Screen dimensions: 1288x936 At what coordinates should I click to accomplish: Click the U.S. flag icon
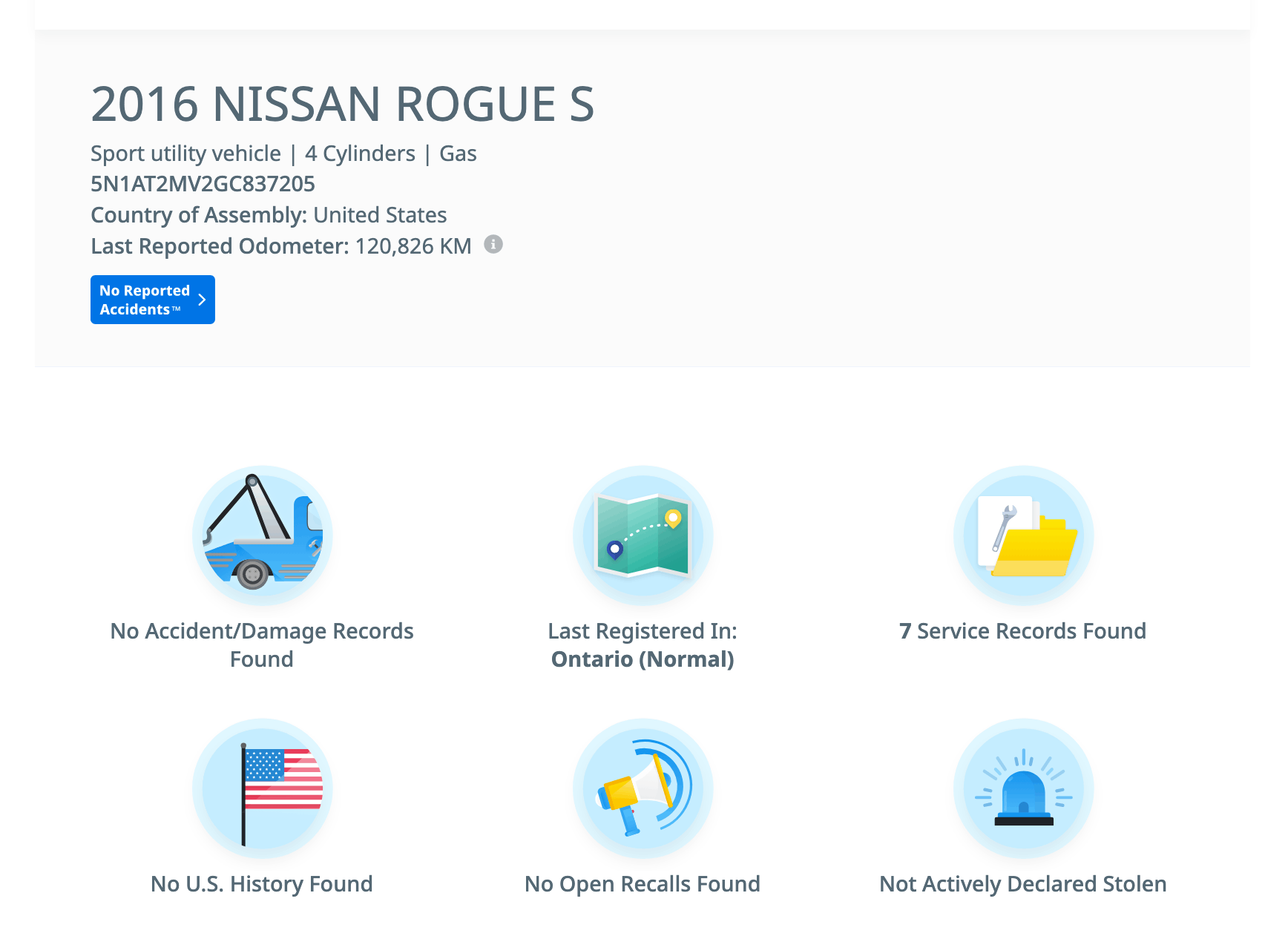coord(262,788)
